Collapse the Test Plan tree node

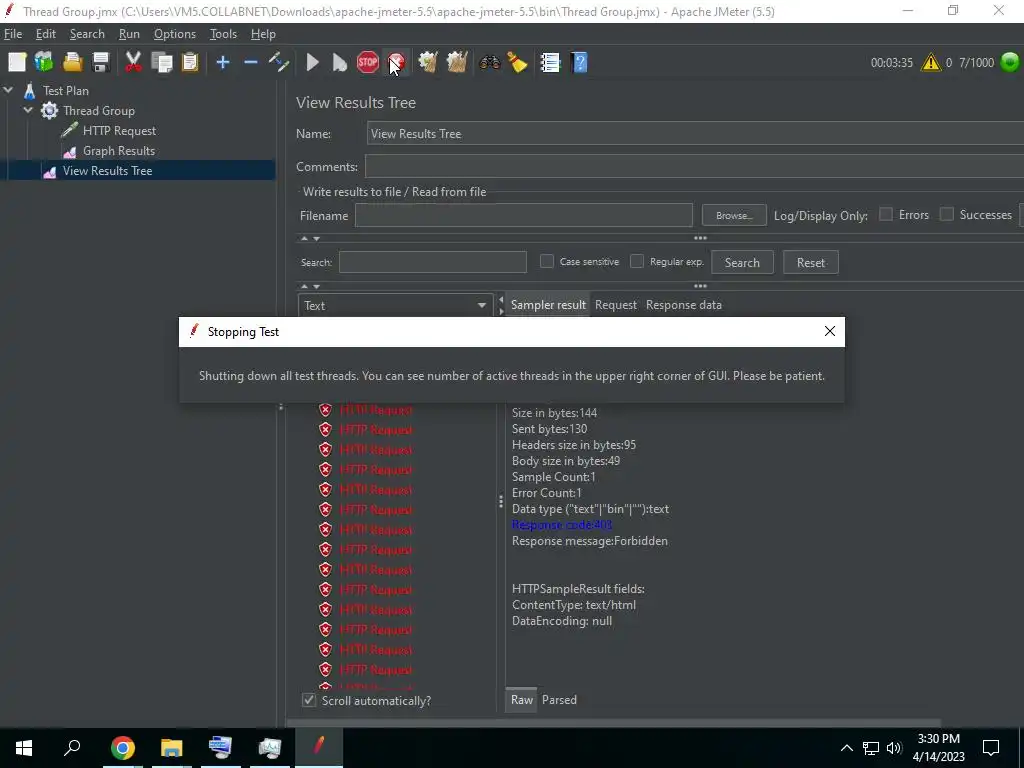click(8, 90)
